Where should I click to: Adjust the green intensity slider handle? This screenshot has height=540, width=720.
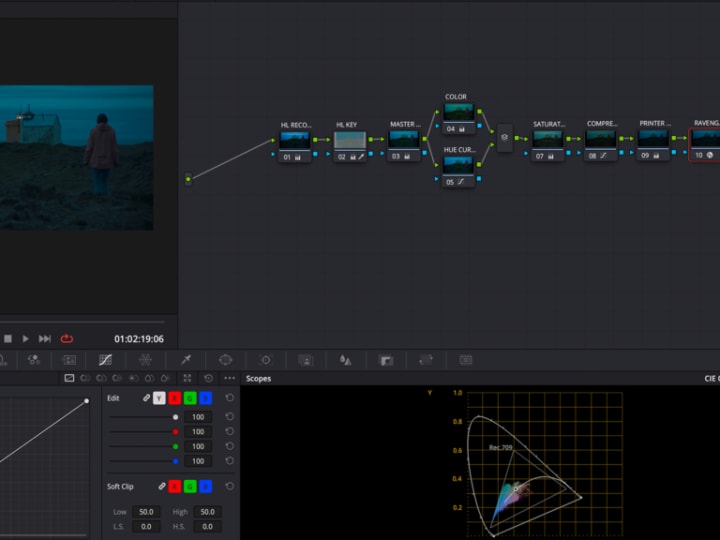click(175, 446)
